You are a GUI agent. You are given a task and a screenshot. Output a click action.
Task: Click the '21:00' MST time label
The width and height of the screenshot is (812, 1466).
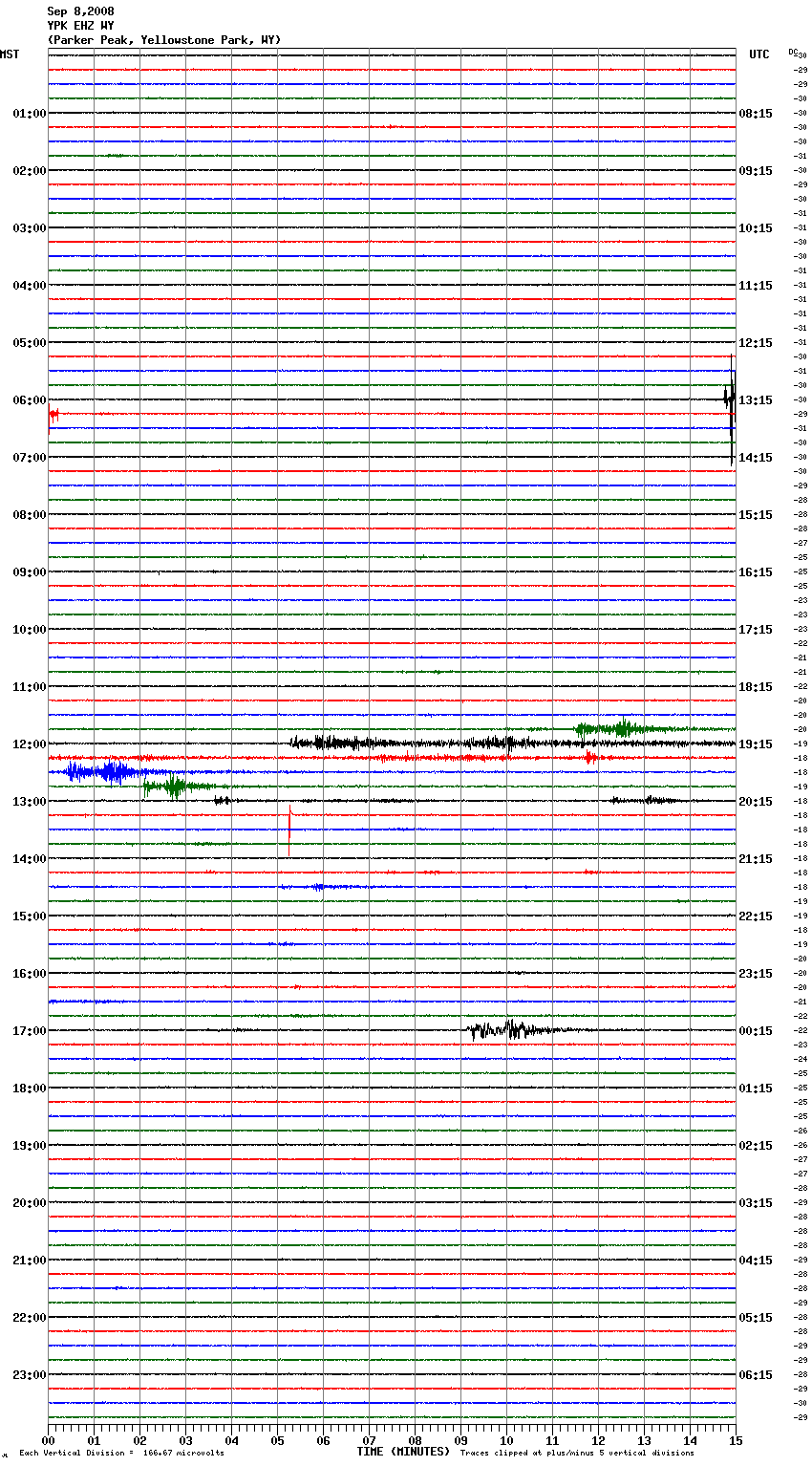pos(30,1261)
